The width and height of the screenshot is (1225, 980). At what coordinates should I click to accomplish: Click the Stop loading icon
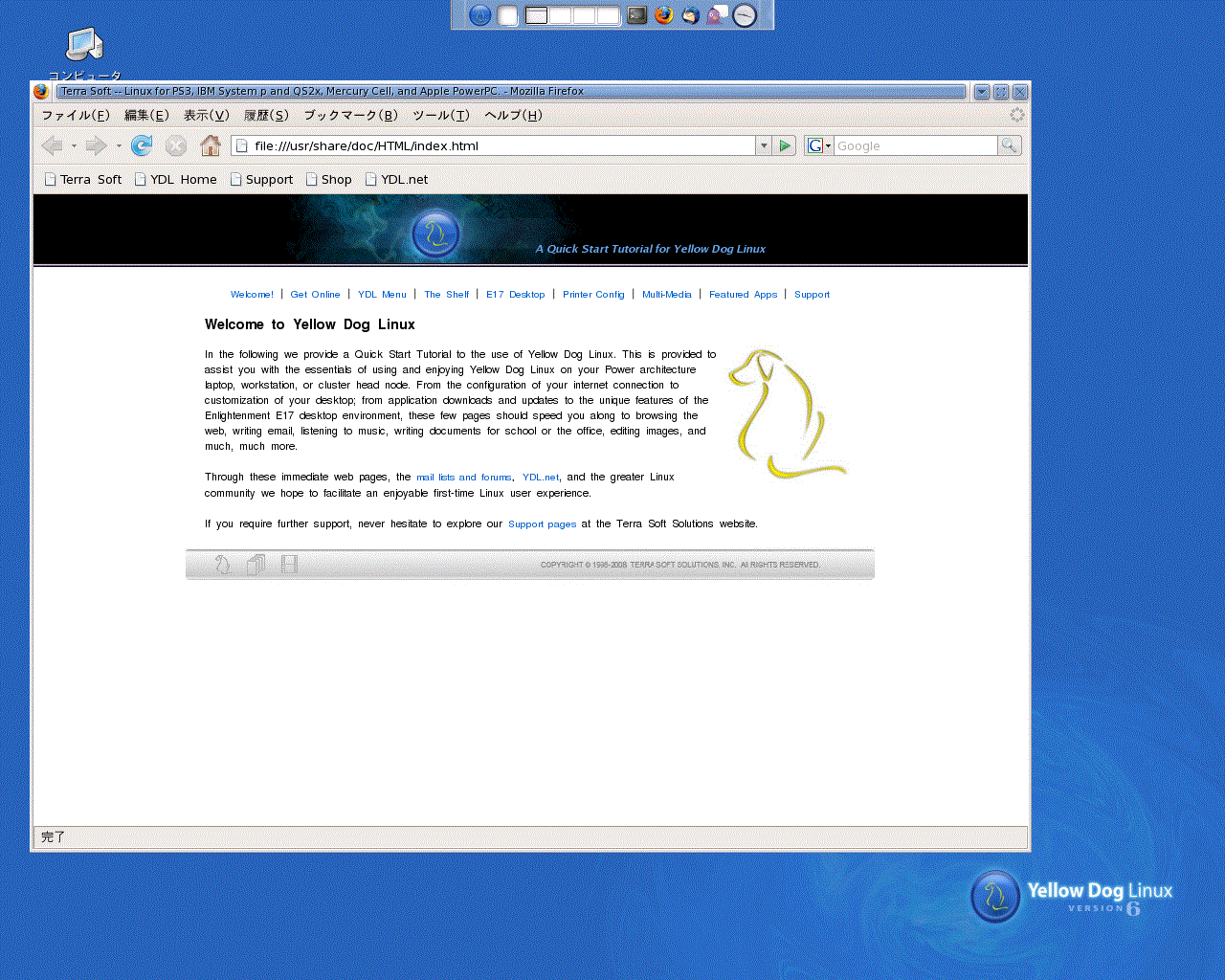[176, 145]
